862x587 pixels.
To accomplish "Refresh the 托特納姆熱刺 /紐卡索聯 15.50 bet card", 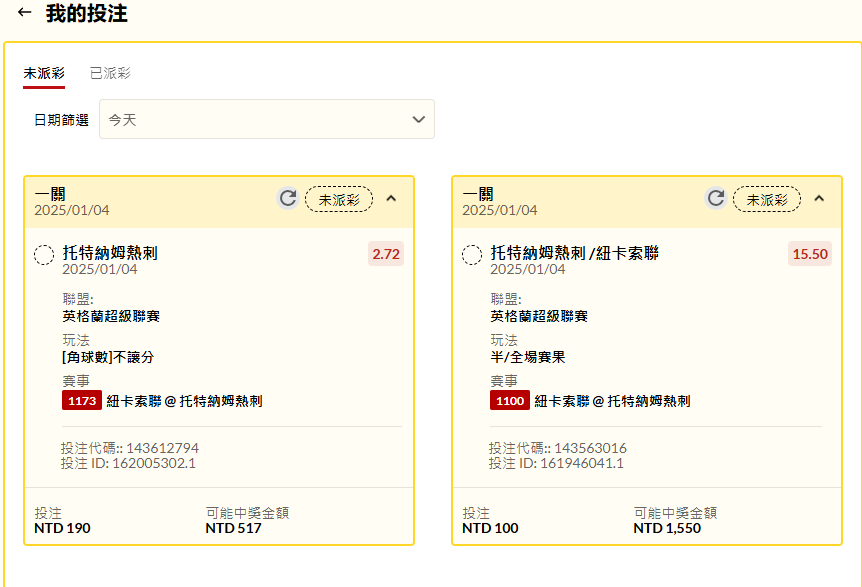I will [715, 198].
